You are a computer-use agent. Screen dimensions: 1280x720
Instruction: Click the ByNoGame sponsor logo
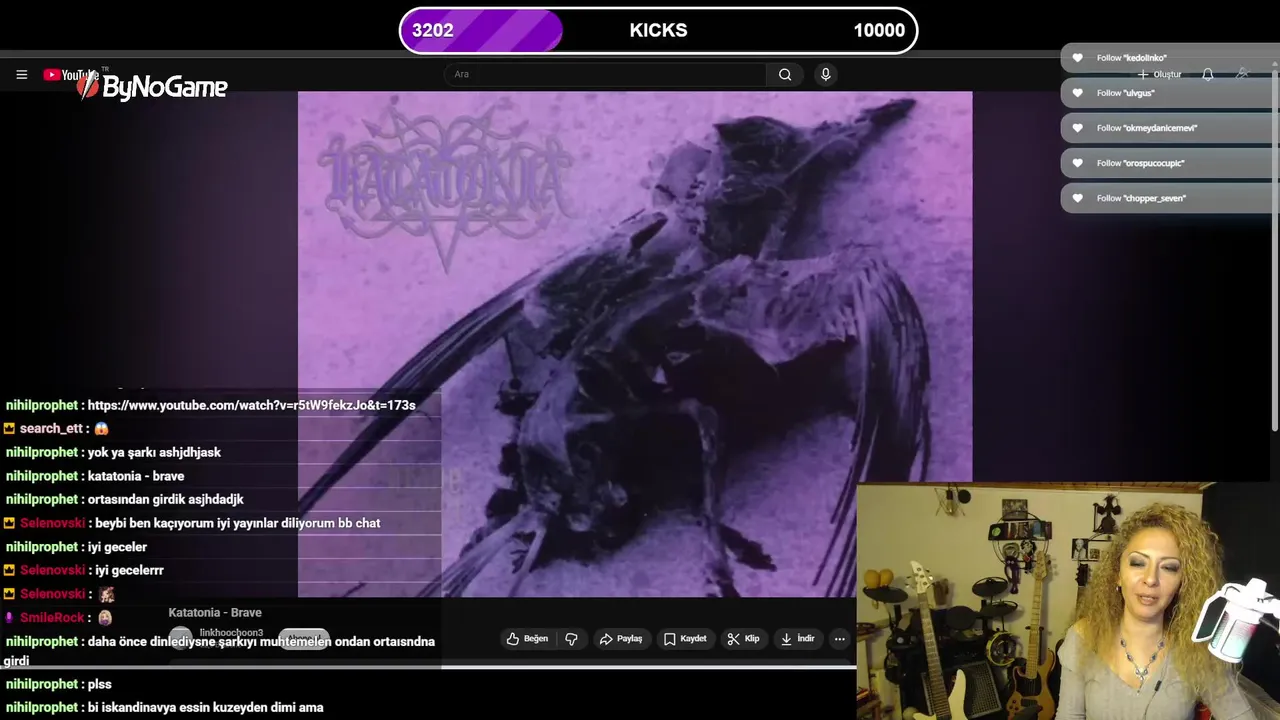(153, 87)
